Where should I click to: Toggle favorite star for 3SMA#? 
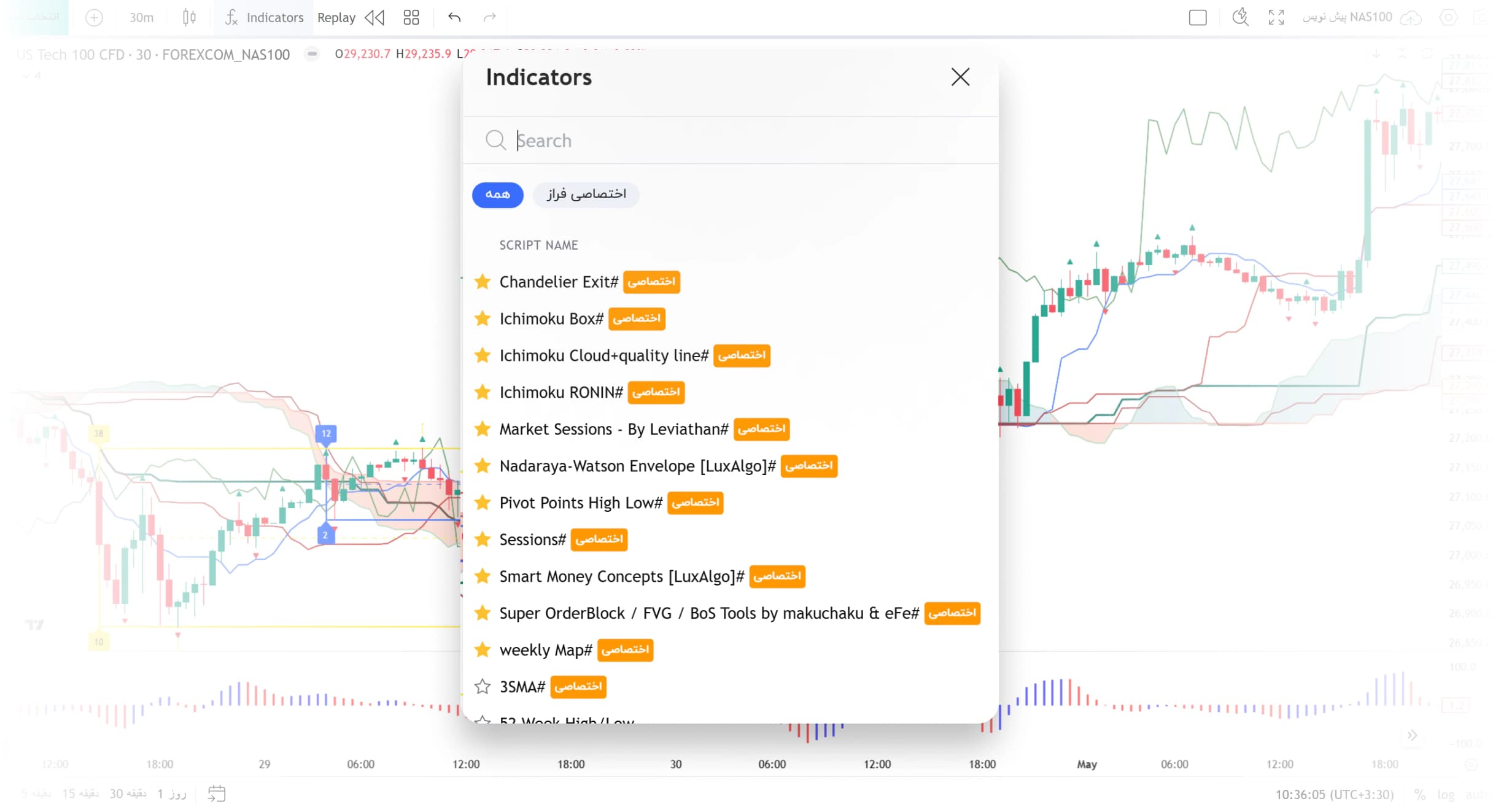tap(483, 686)
